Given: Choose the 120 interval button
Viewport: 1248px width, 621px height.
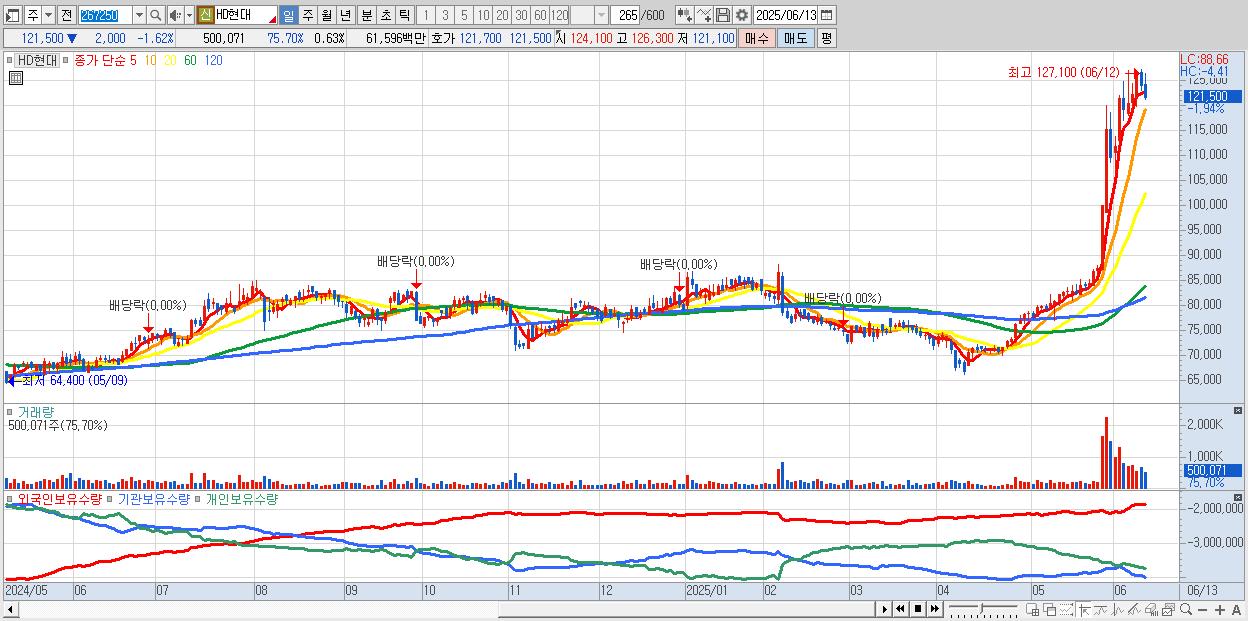Looking at the screenshot, I should [559, 15].
